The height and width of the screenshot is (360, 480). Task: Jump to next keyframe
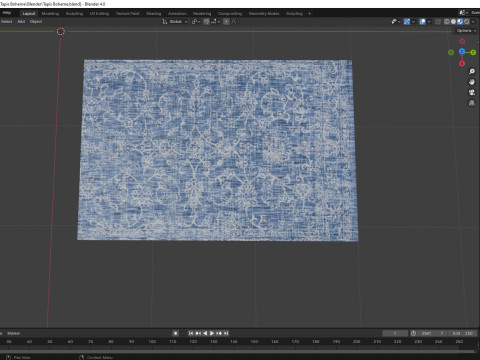click(219, 333)
